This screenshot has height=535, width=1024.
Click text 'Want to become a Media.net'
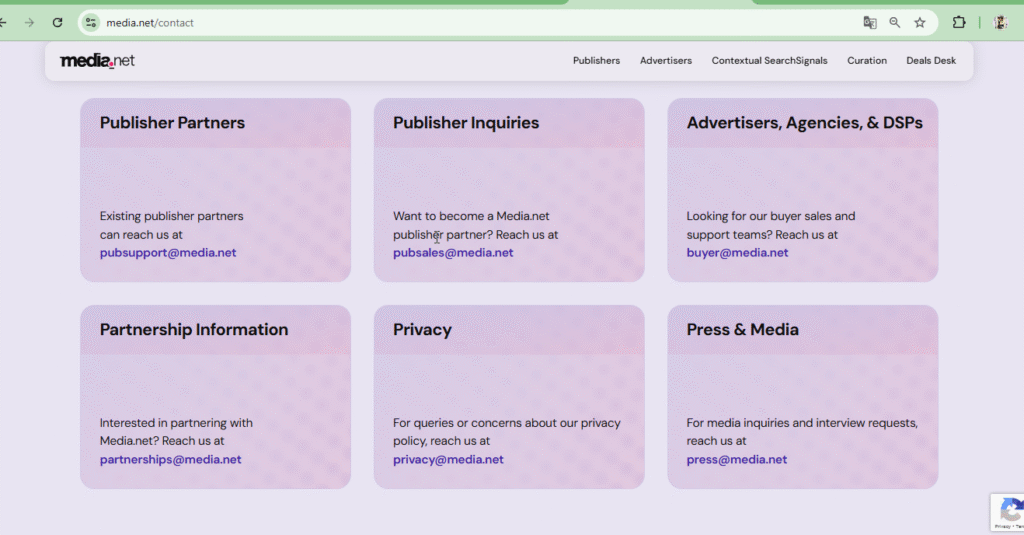coord(471,216)
